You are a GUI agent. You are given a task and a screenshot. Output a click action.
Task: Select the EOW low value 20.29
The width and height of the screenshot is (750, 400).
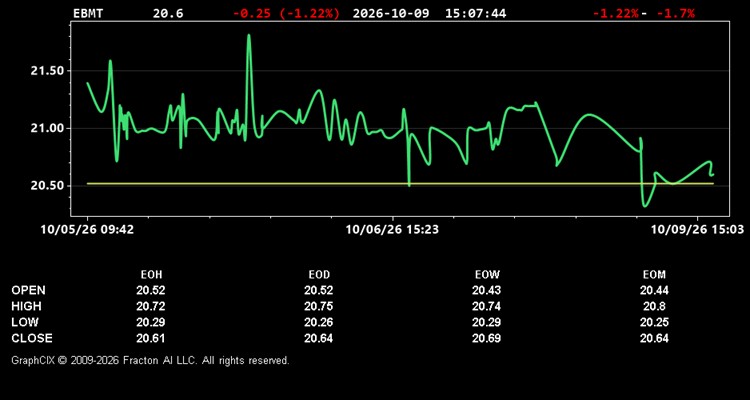(x=486, y=322)
